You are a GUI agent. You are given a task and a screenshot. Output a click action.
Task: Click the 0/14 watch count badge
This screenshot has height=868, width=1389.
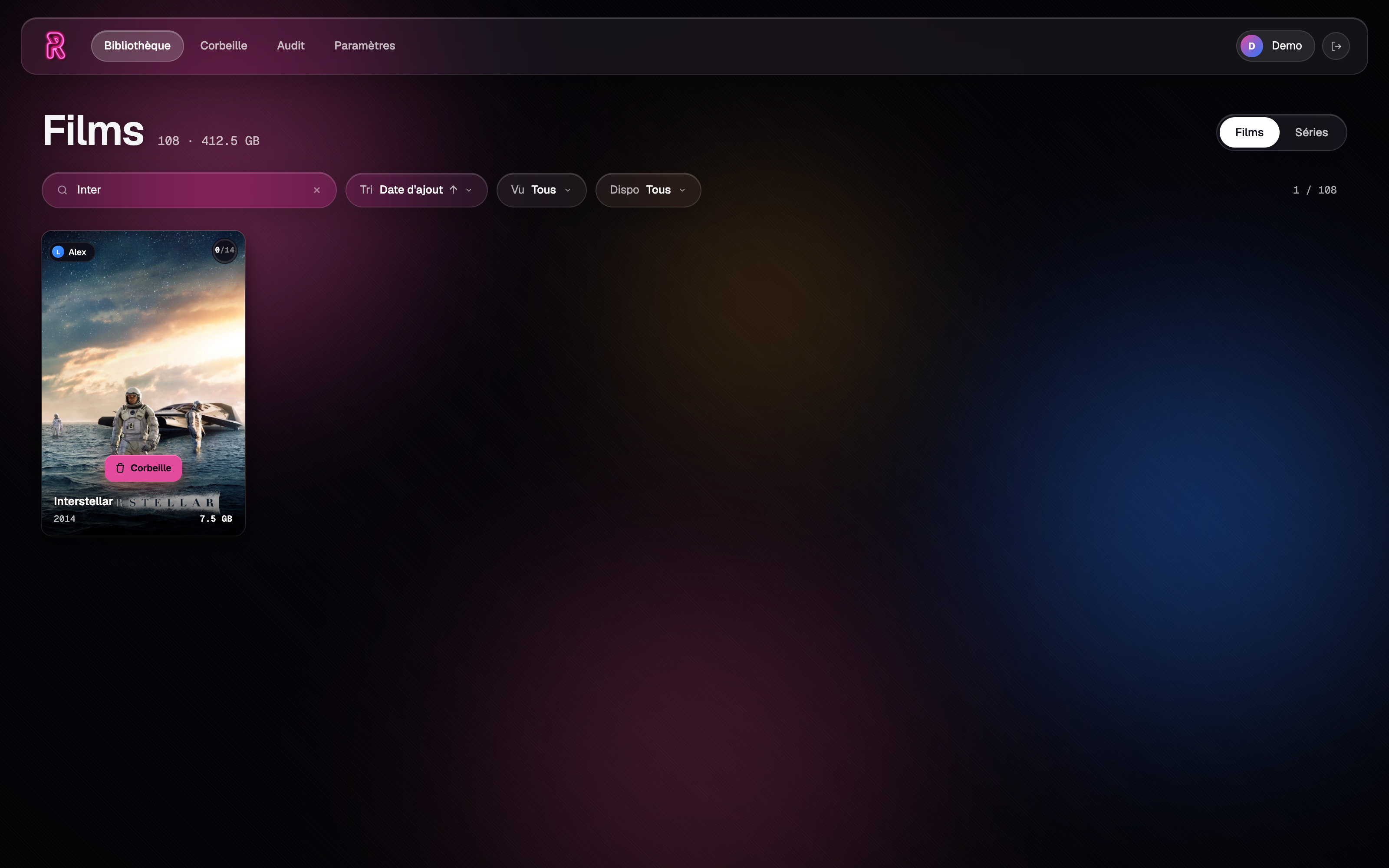pyautogui.click(x=224, y=250)
